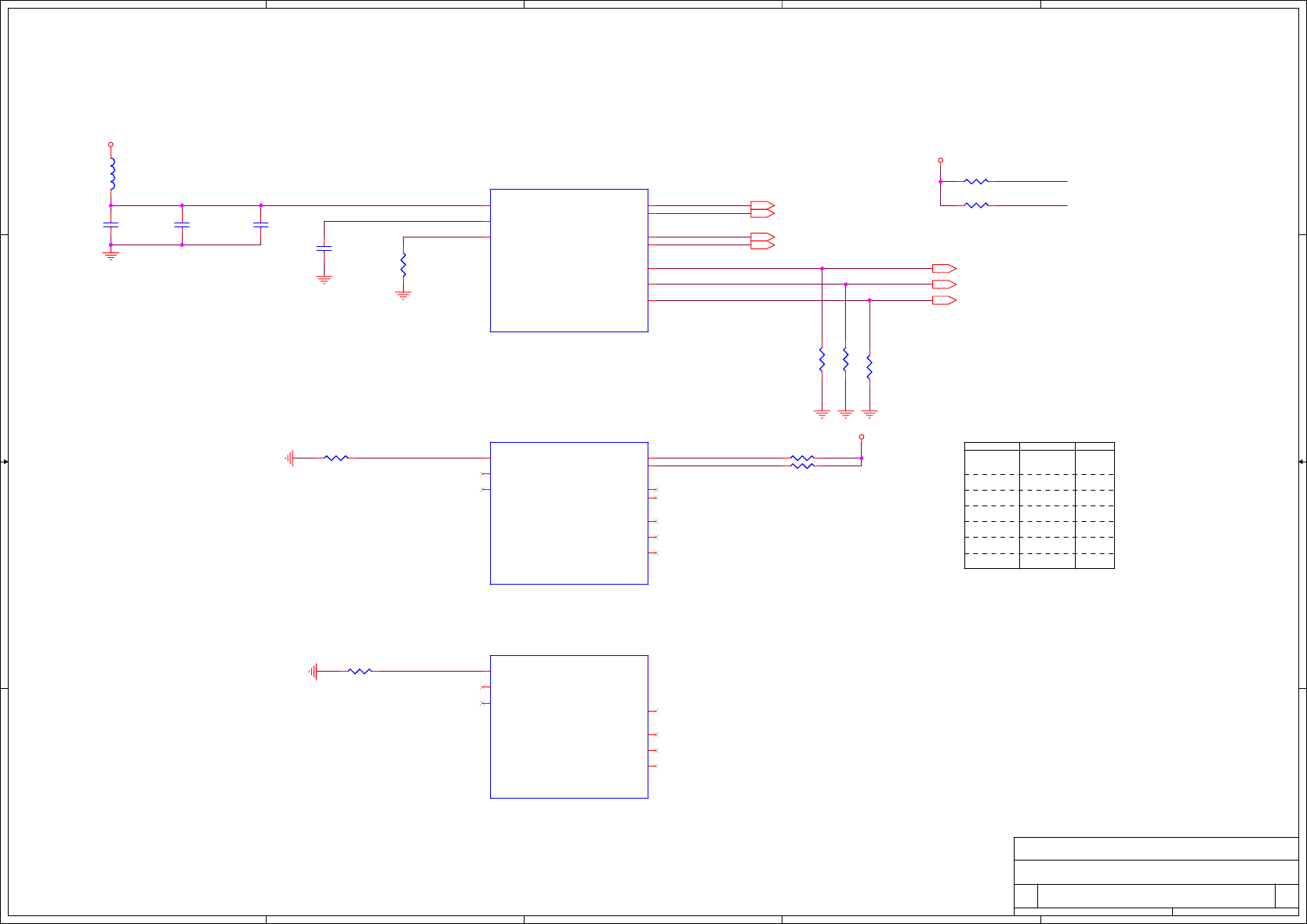The height and width of the screenshot is (924, 1307).
Task: Select the horizontal resistor left of the bottom IC
Action: click(360, 672)
